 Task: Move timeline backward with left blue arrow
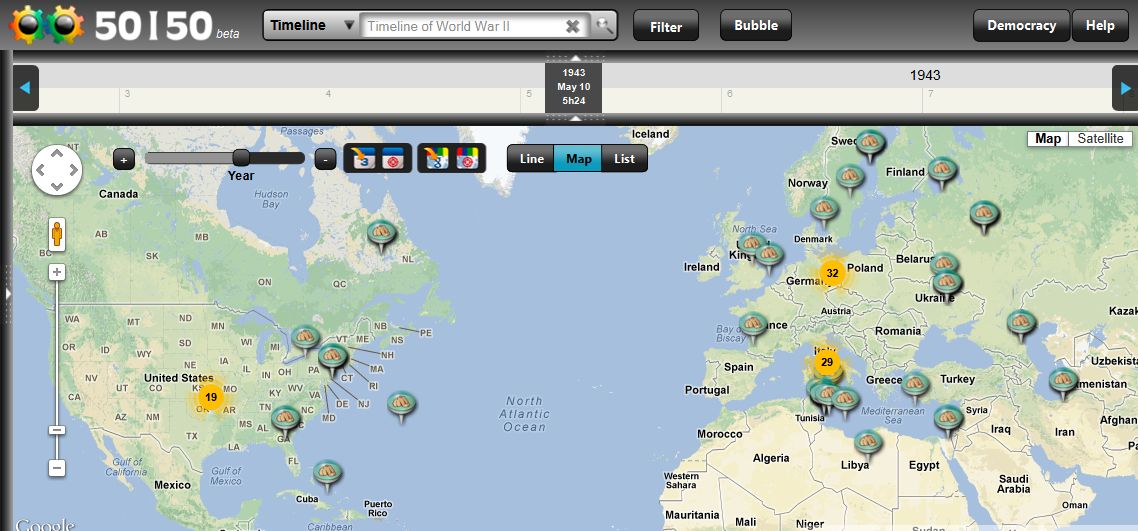(25, 88)
